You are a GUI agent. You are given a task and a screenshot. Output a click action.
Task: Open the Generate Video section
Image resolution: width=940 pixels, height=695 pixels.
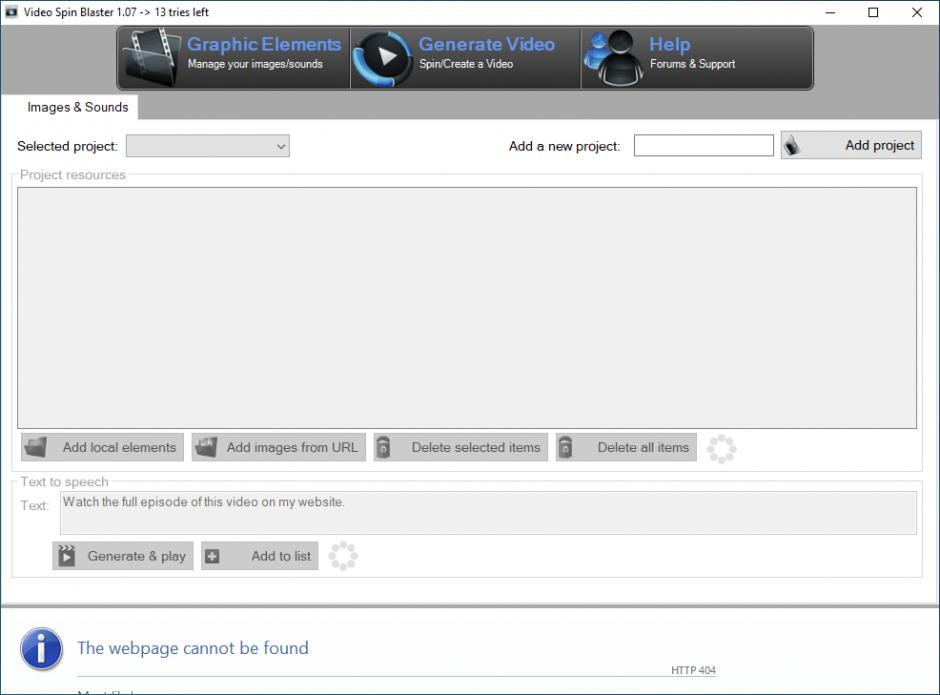[465, 58]
